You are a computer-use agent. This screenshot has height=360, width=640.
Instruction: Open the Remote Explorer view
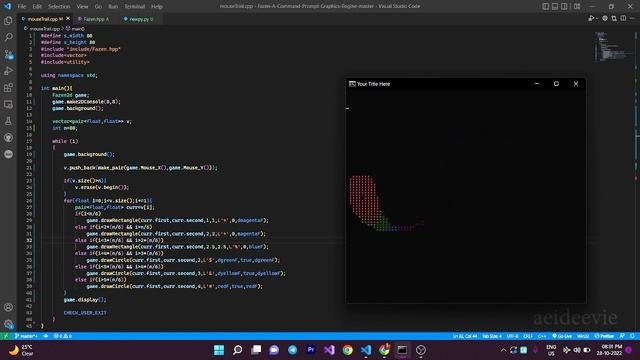(x=8, y=104)
